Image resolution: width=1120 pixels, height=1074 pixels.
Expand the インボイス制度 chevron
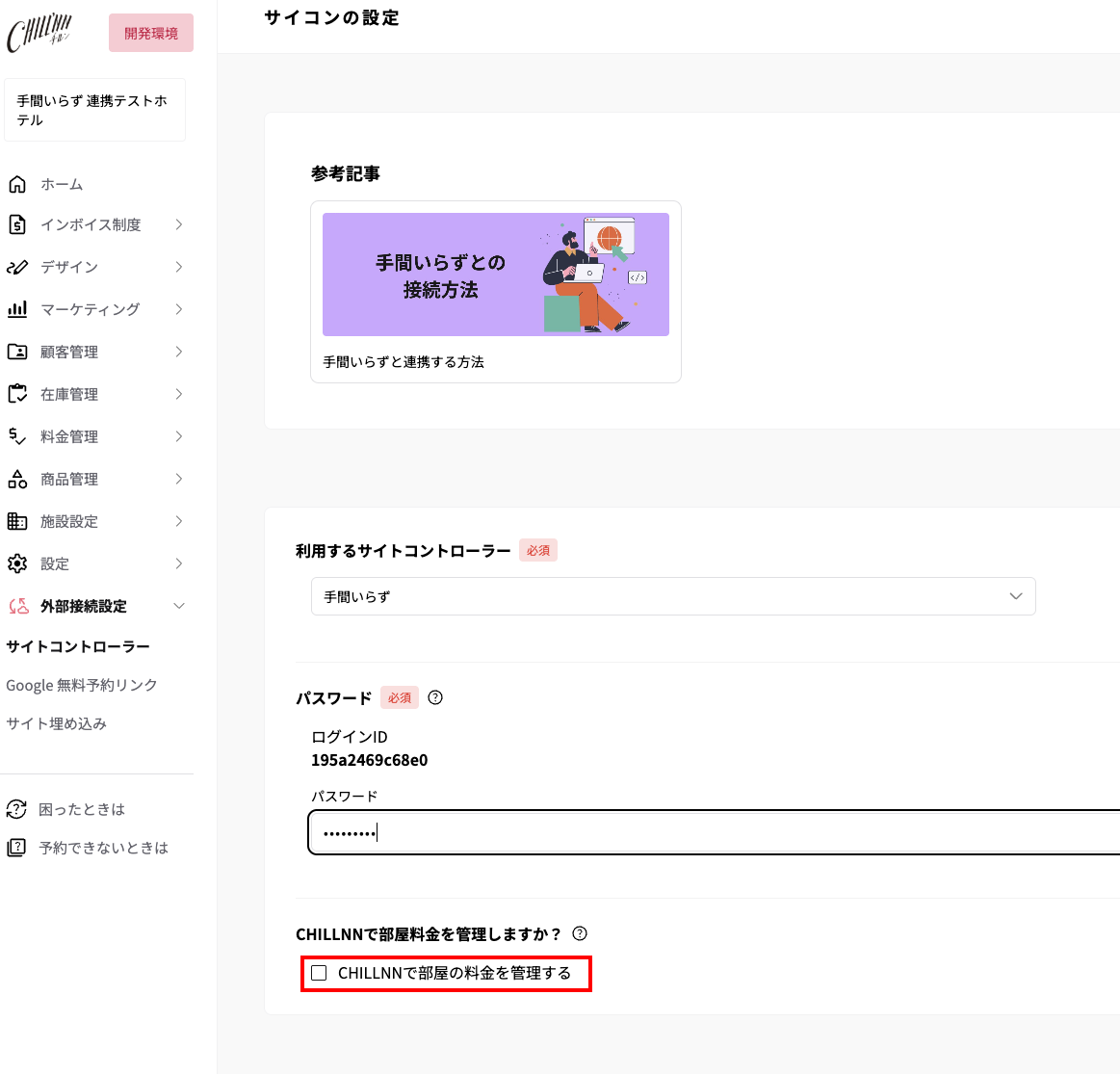[x=178, y=224]
